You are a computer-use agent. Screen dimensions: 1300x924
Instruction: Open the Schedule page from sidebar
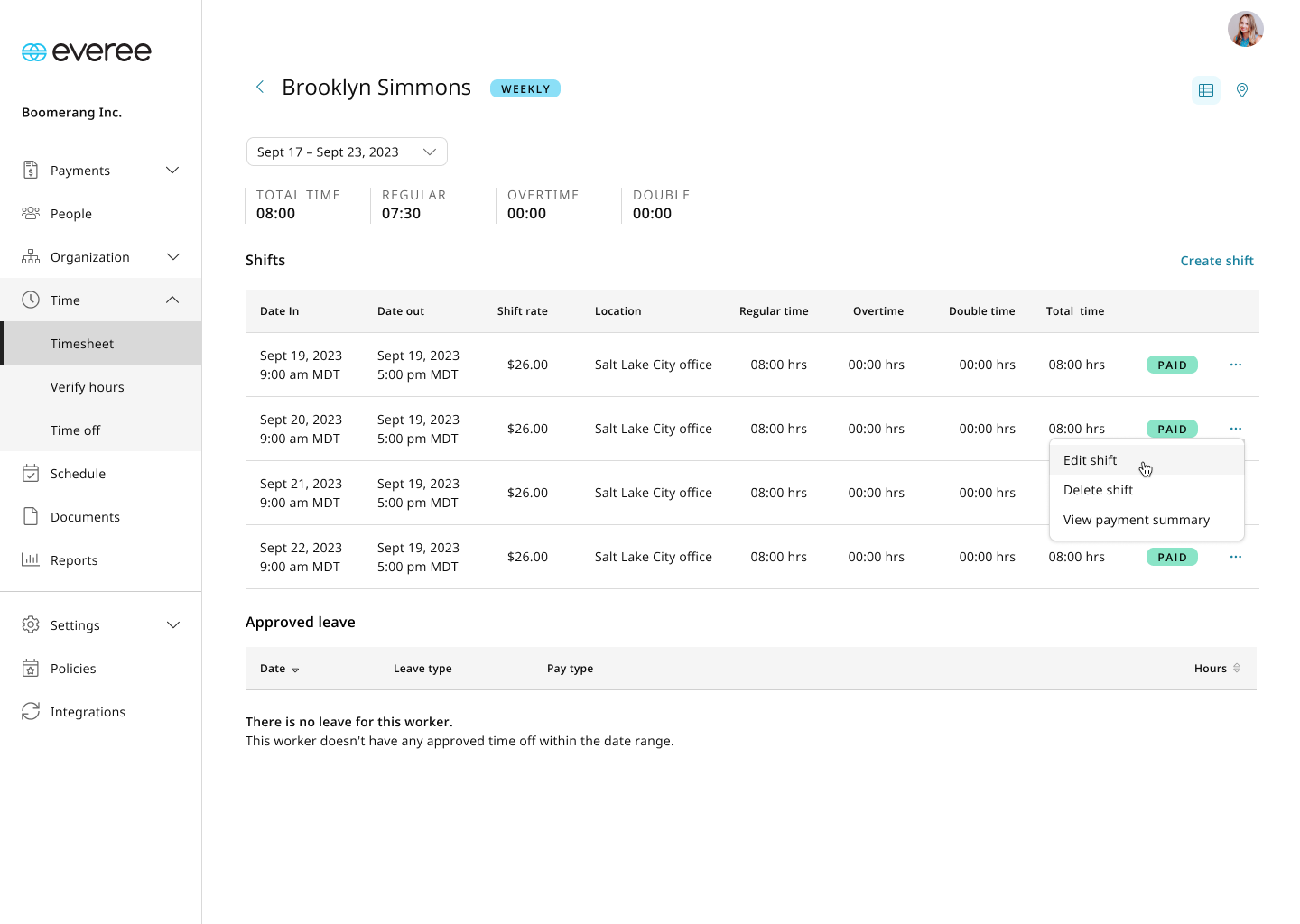tap(78, 474)
